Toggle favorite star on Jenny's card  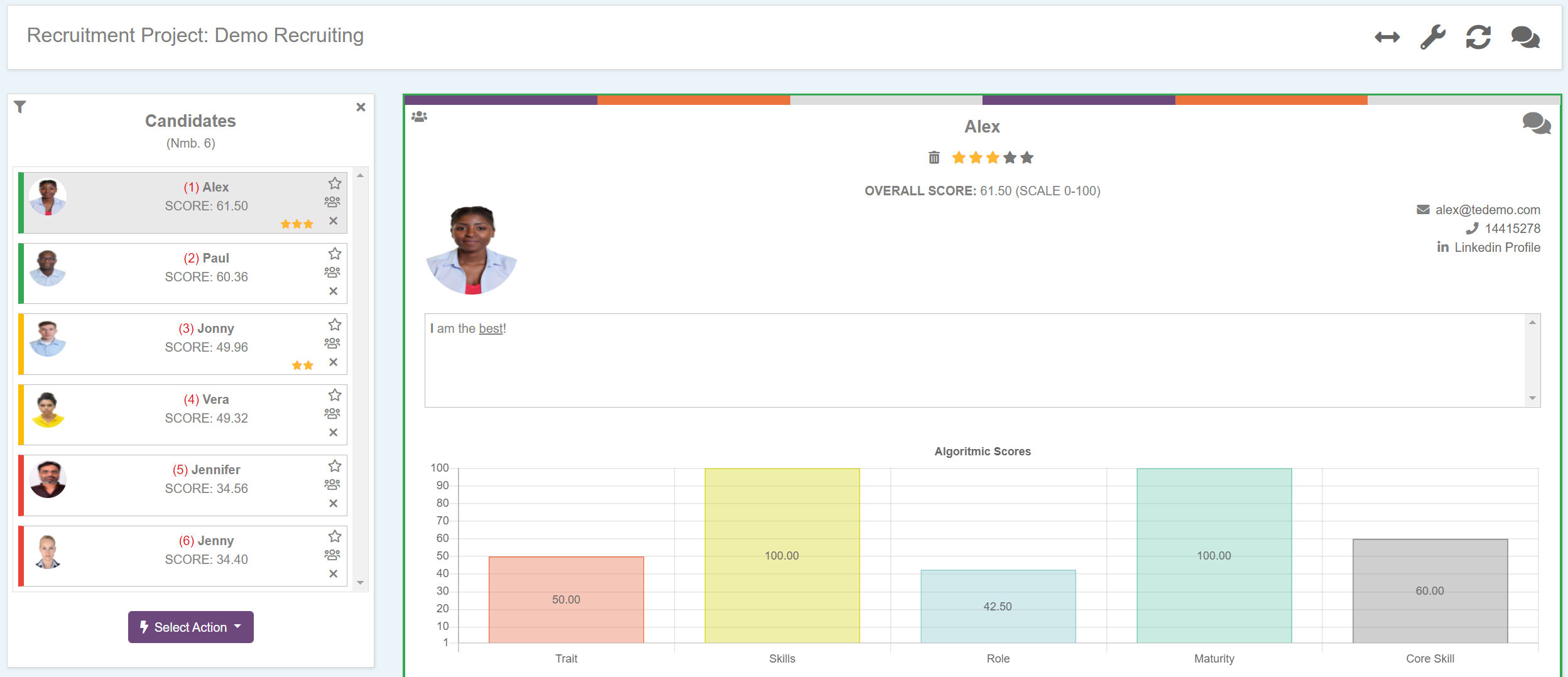click(335, 536)
